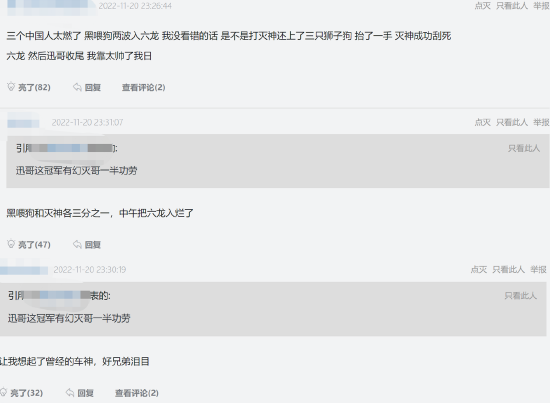Click the reply arrow icon under the first comment
The height and width of the screenshot is (403, 550).
click(x=77, y=87)
